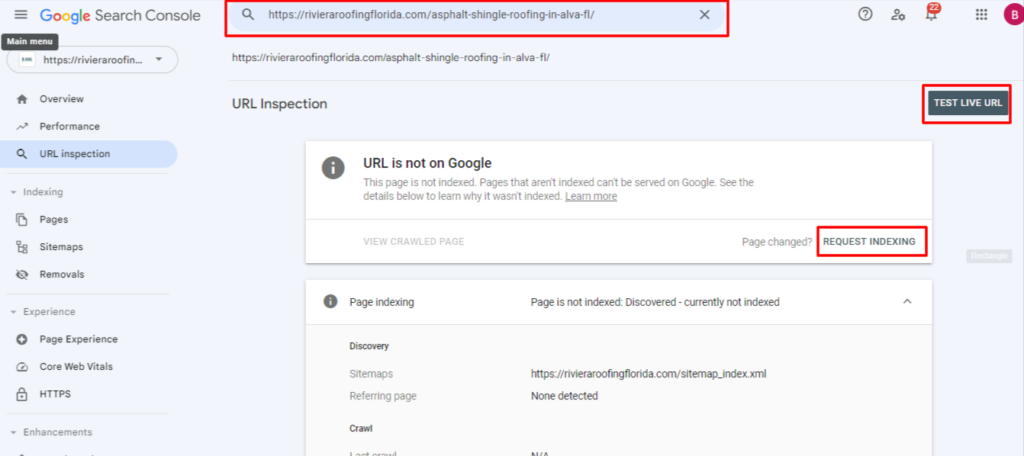Screen dimensions: 1024x456
Task: Click the info icon beside Page indexing
Action: point(330,302)
